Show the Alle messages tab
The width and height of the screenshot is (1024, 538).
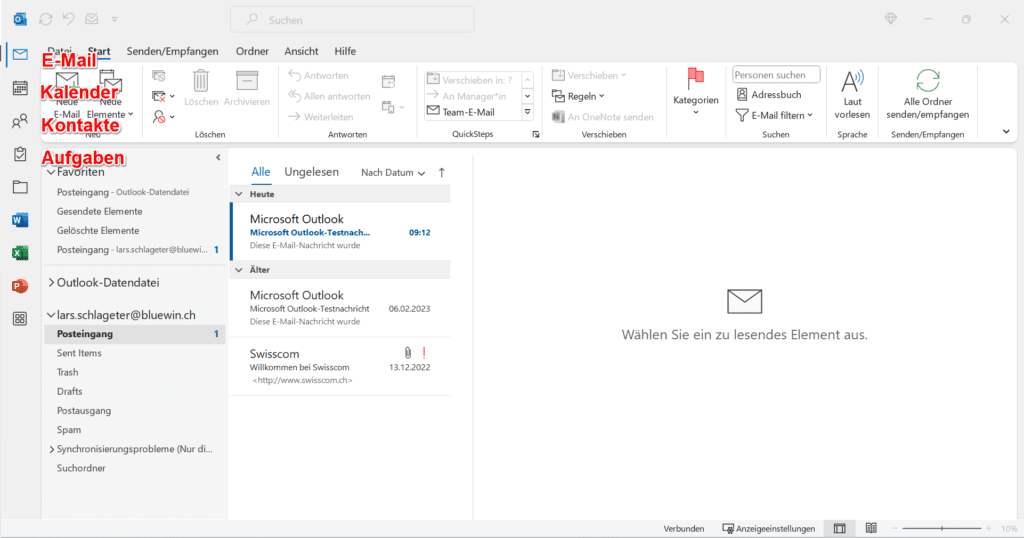[x=261, y=172]
